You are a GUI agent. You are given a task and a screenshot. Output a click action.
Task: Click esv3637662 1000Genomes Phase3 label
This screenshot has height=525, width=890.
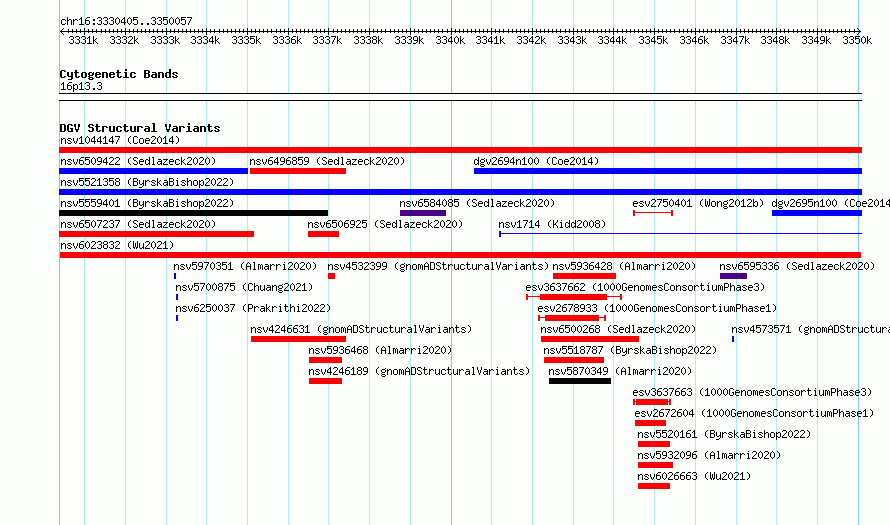coord(645,287)
